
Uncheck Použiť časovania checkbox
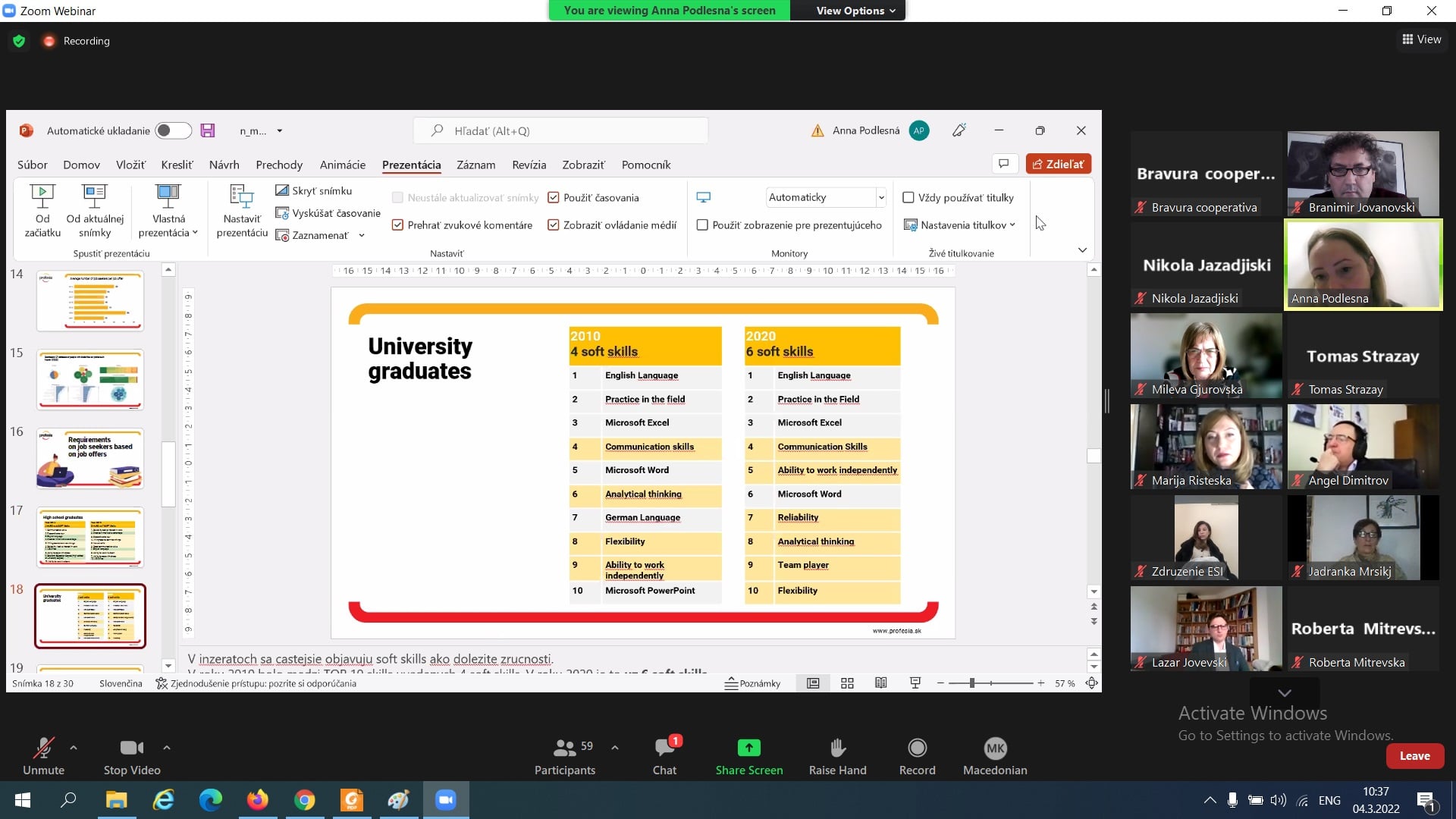(554, 197)
